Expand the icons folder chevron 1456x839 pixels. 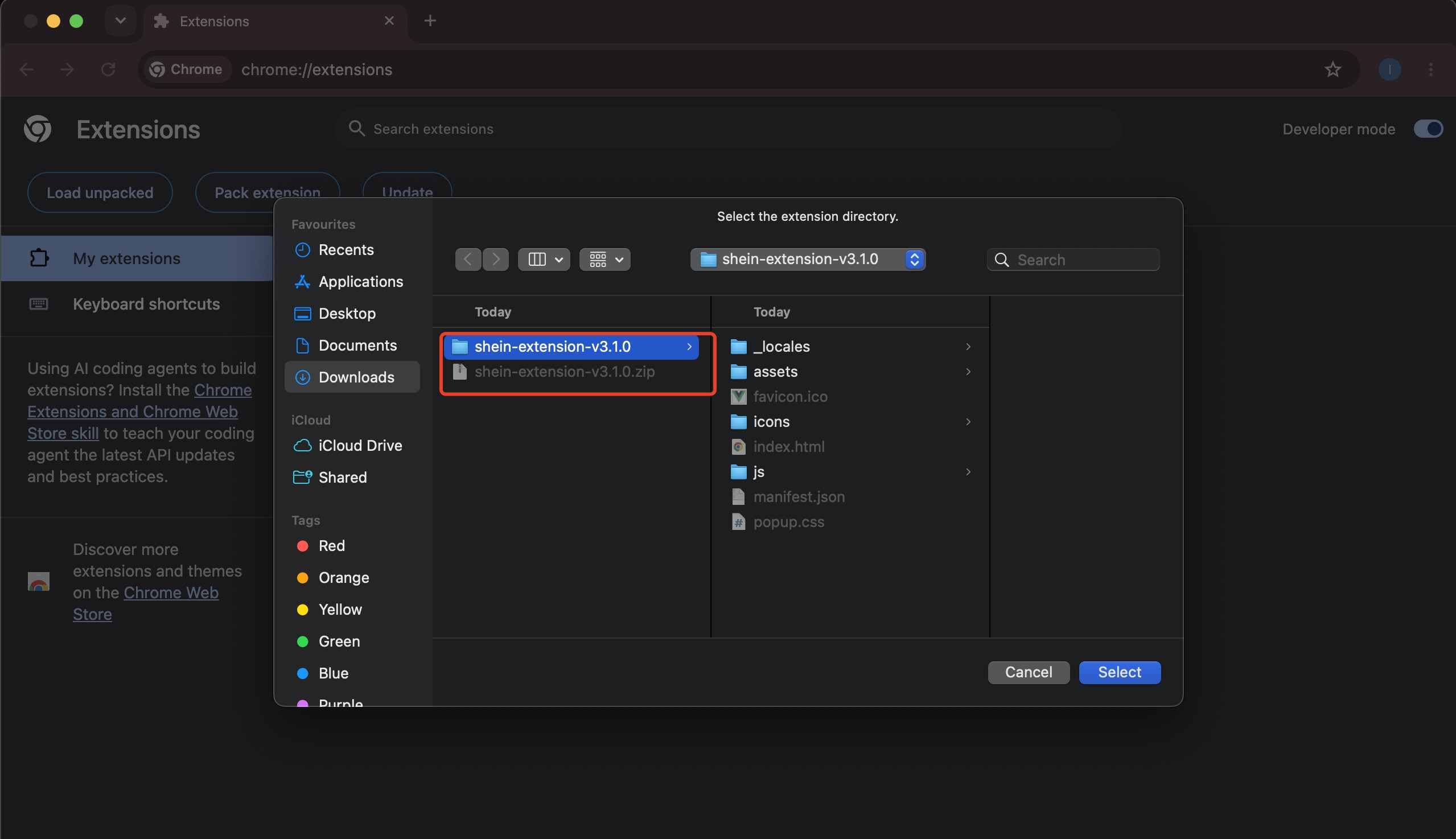(968, 421)
